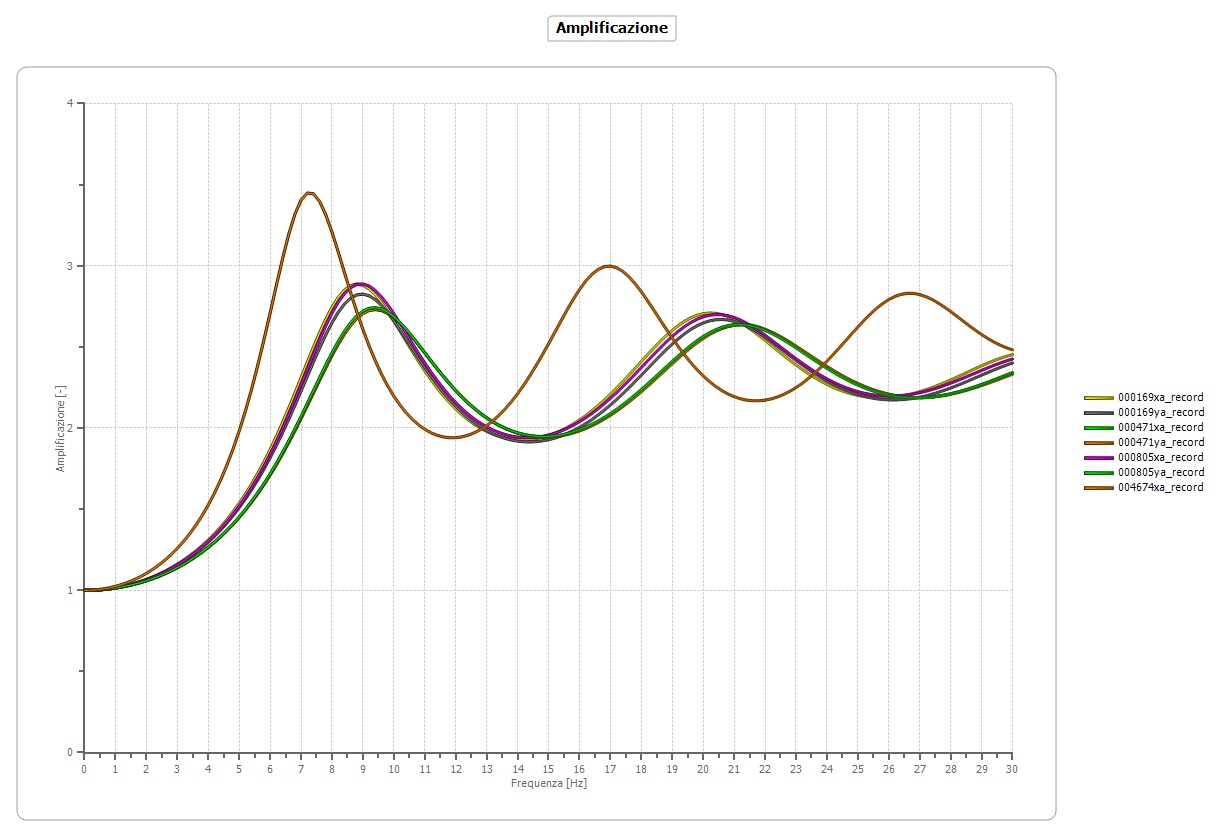Click the 15 tick on the frequency axis
Viewport: 1220px width, 832px height.
pos(548,769)
